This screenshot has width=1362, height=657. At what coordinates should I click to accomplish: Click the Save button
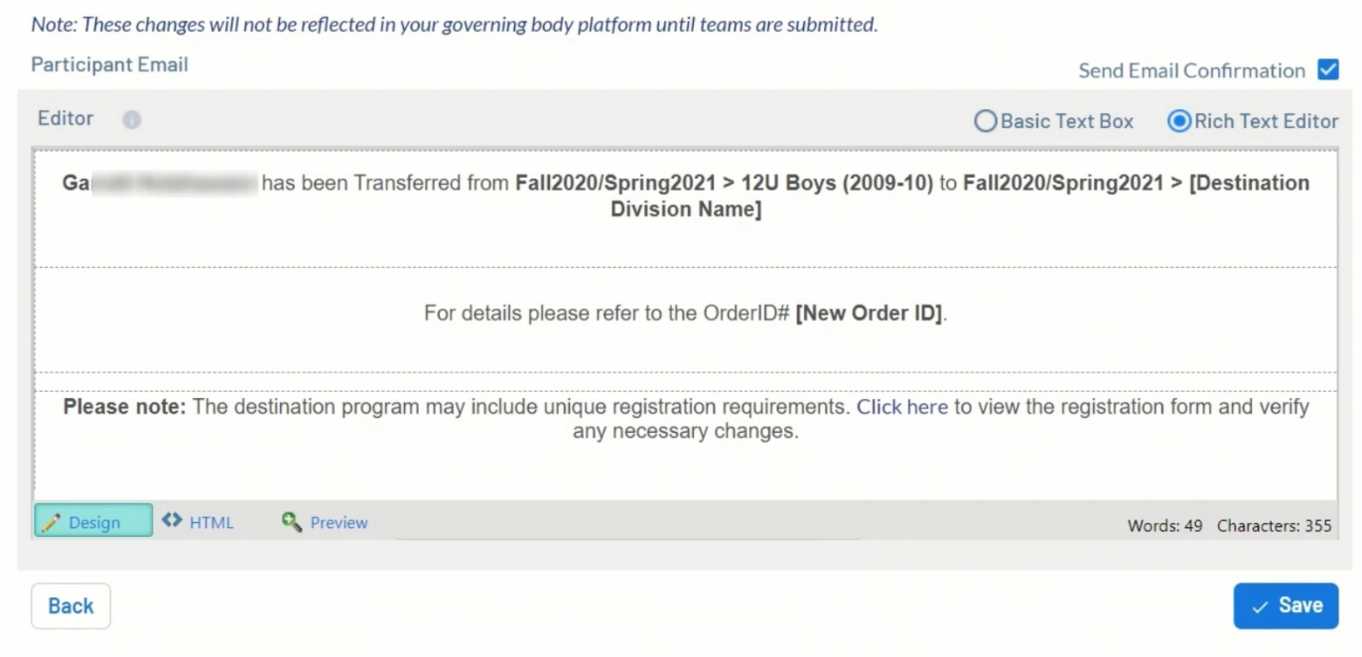click(x=1286, y=605)
